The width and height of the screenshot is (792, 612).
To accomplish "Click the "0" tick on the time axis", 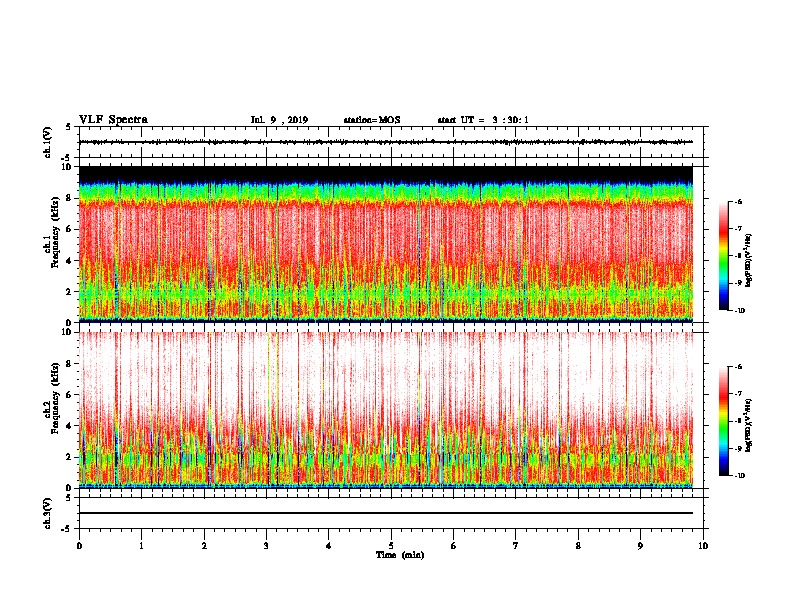I will (x=79, y=546).
